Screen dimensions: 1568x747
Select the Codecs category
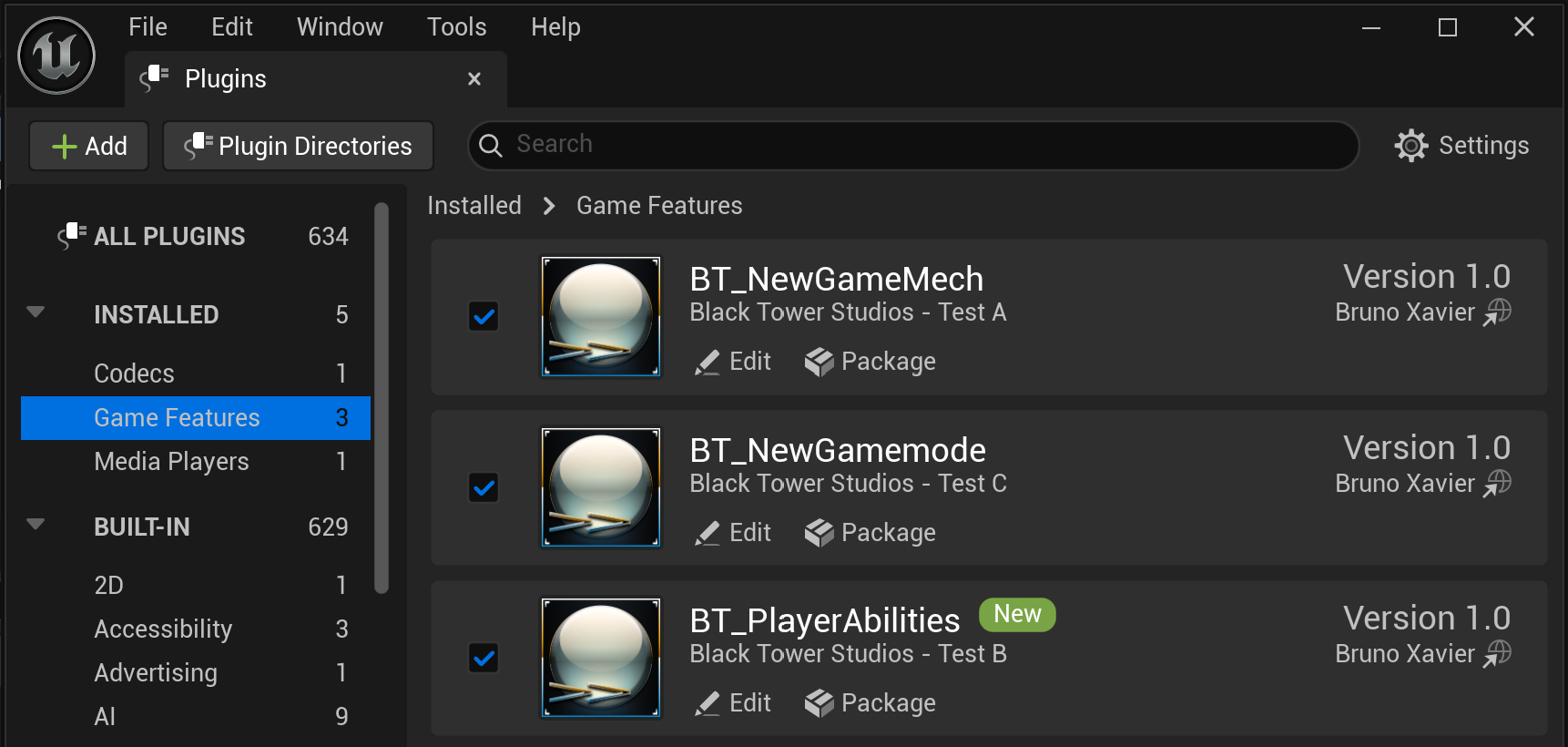196,373
